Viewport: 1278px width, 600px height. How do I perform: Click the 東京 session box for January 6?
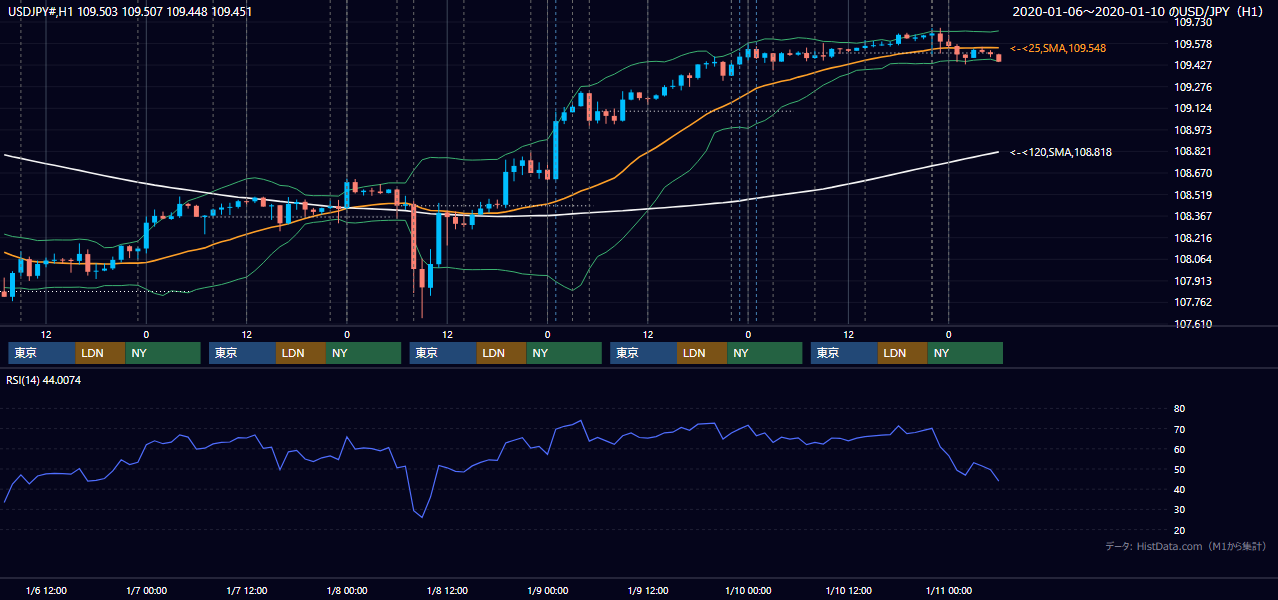point(42,353)
